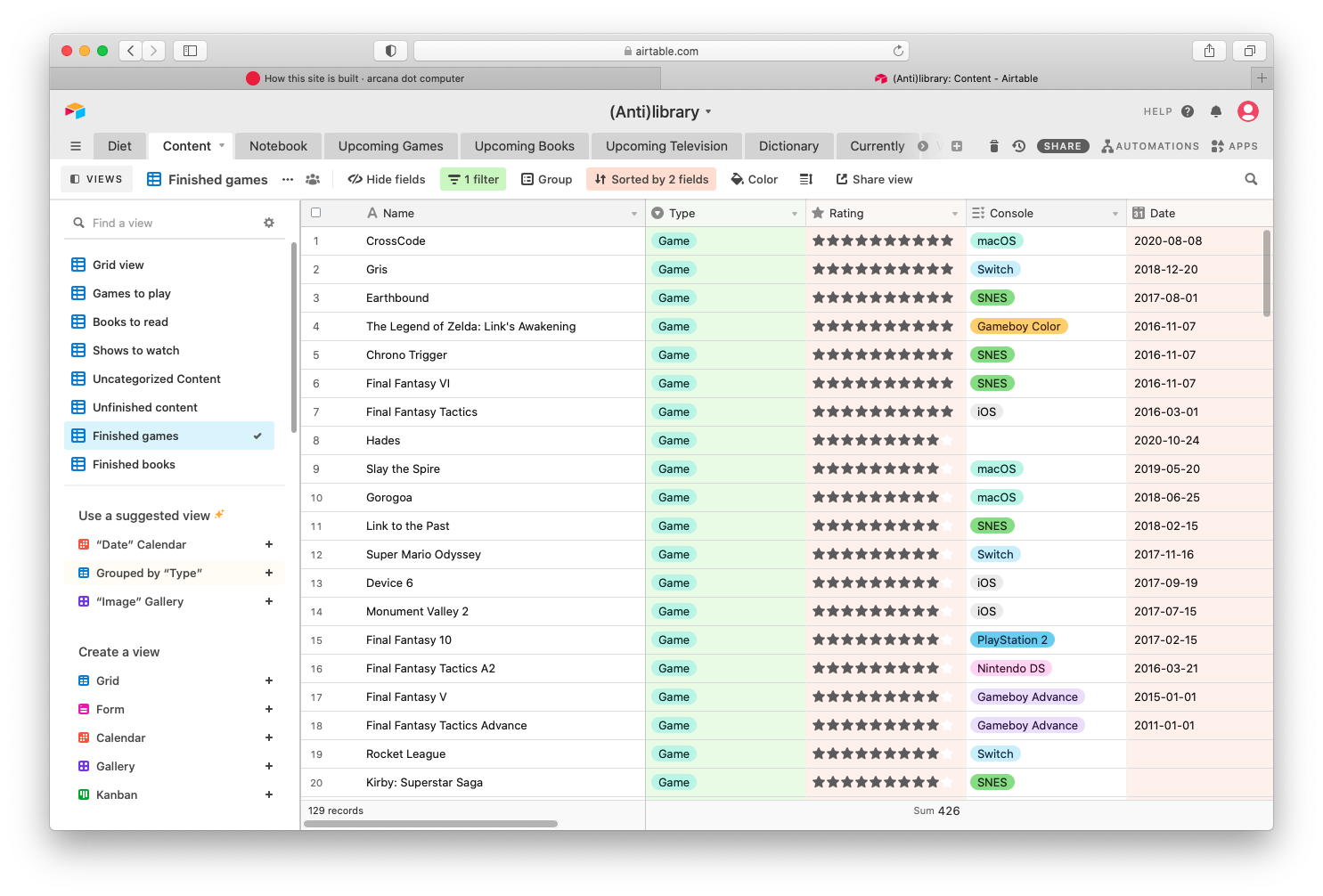The width and height of the screenshot is (1323, 896).
Task: Open Content tab dropdown arrow
Action: click(x=222, y=145)
